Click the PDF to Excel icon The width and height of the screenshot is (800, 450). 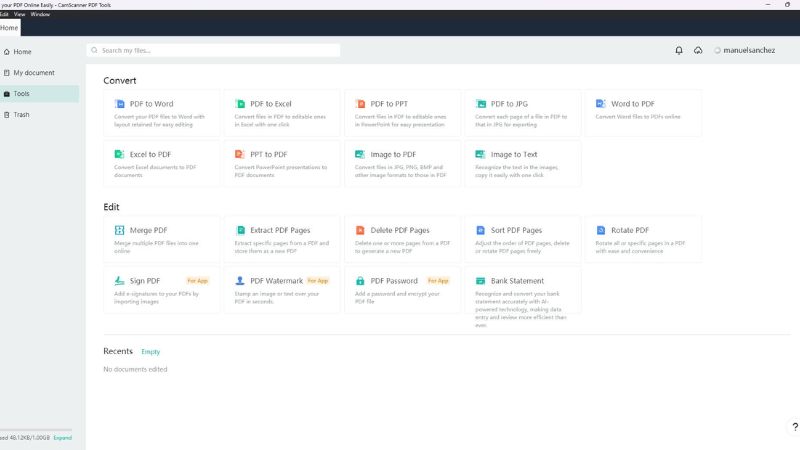(x=240, y=104)
